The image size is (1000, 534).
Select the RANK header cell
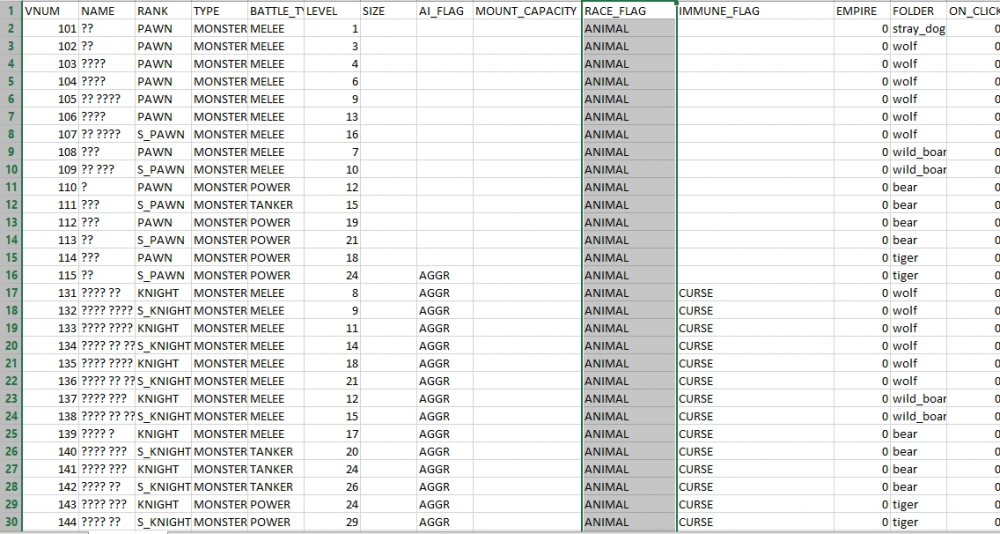coord(163,11)
